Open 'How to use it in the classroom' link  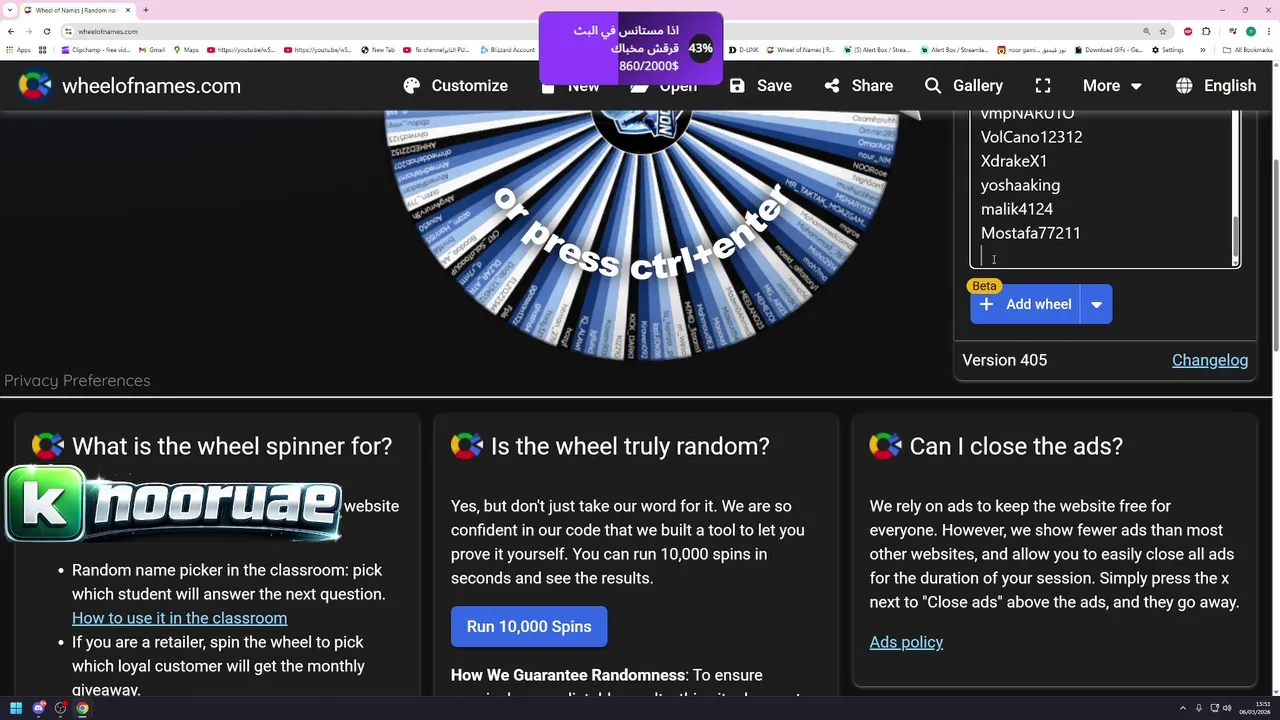point(179,618)
